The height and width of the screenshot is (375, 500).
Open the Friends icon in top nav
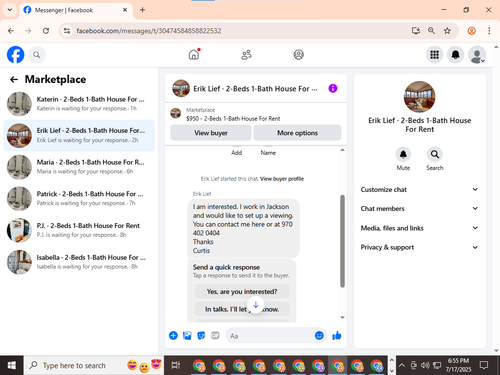(x=246, y=55)
